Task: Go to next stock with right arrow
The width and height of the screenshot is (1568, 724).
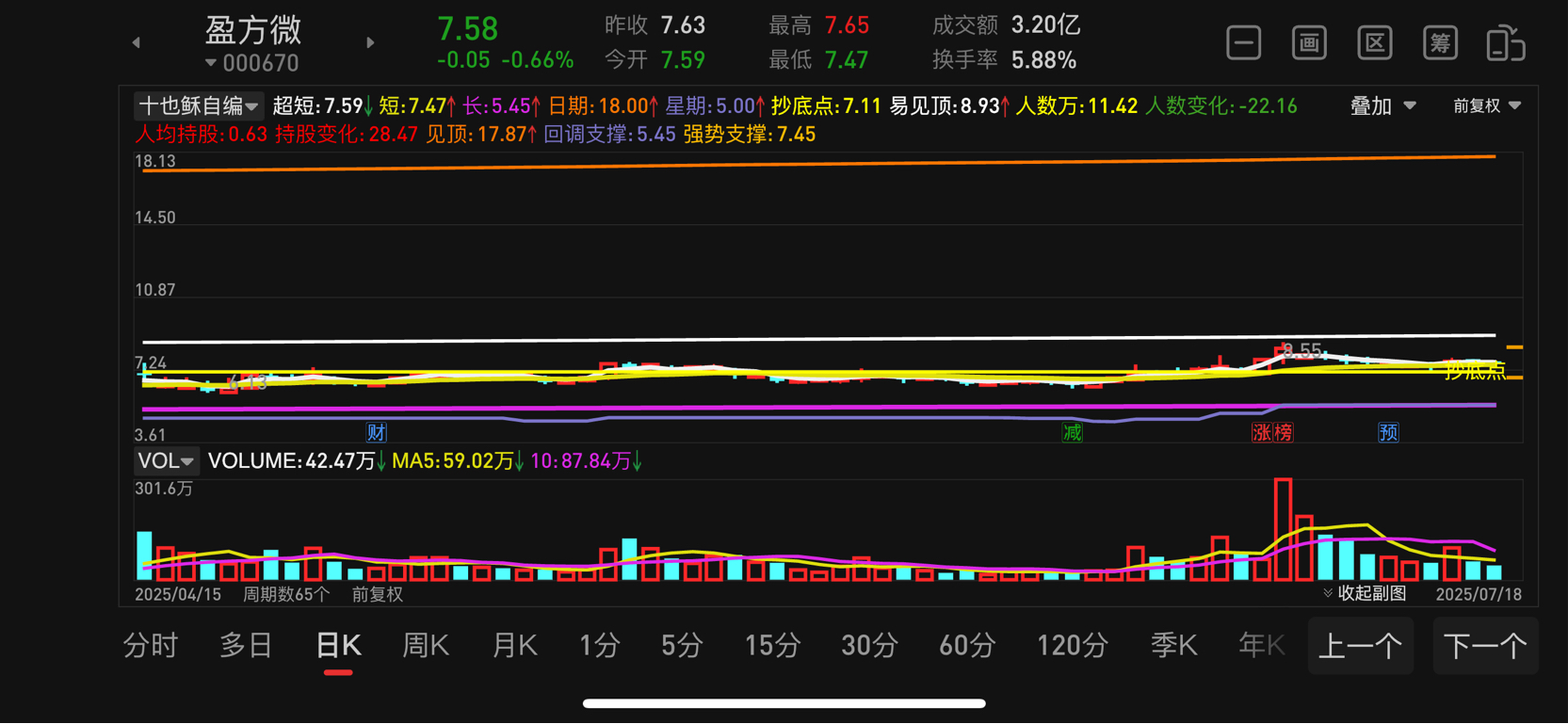Action: tap(370, 42)
